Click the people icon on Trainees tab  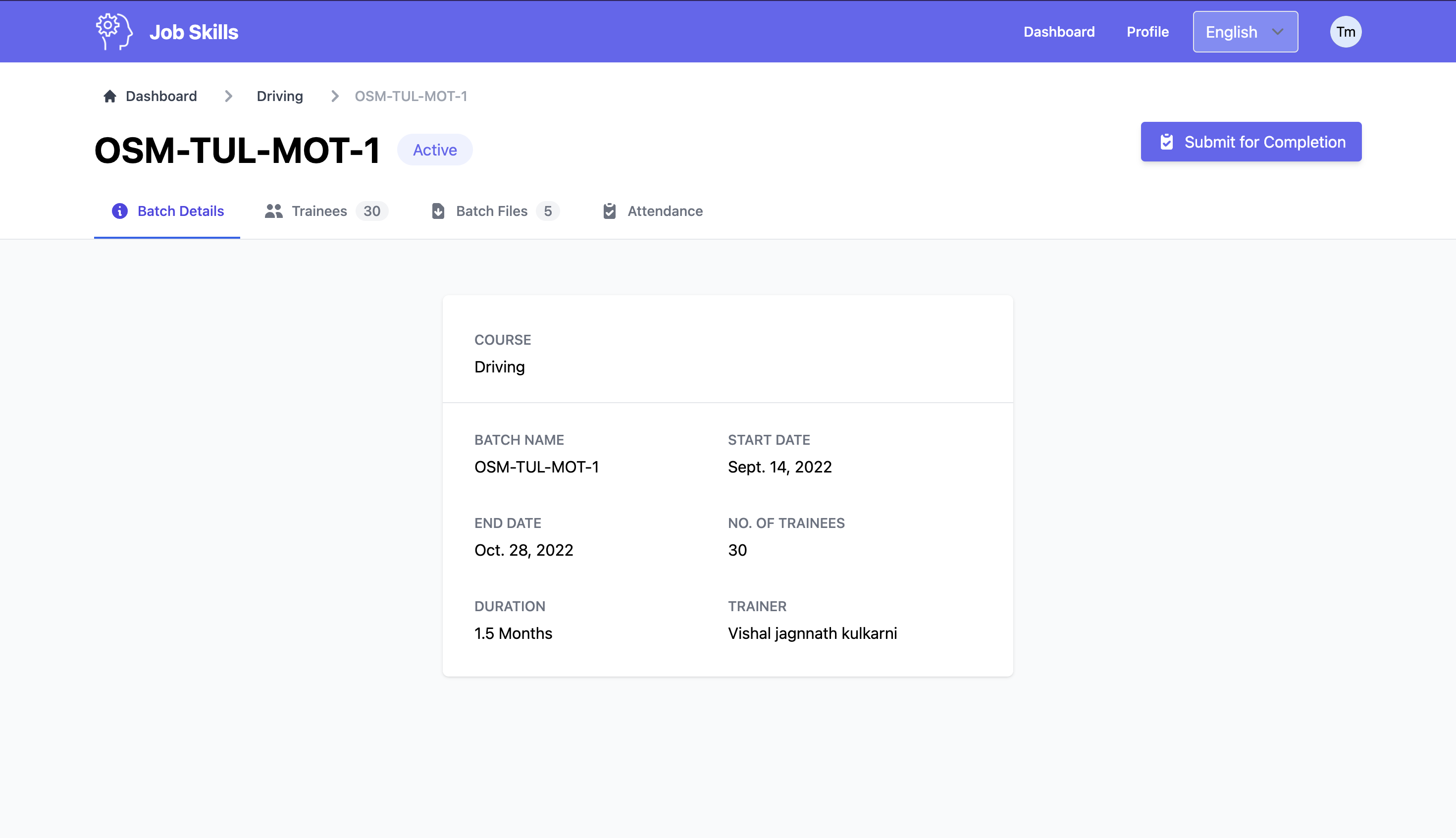pos(273,211)
